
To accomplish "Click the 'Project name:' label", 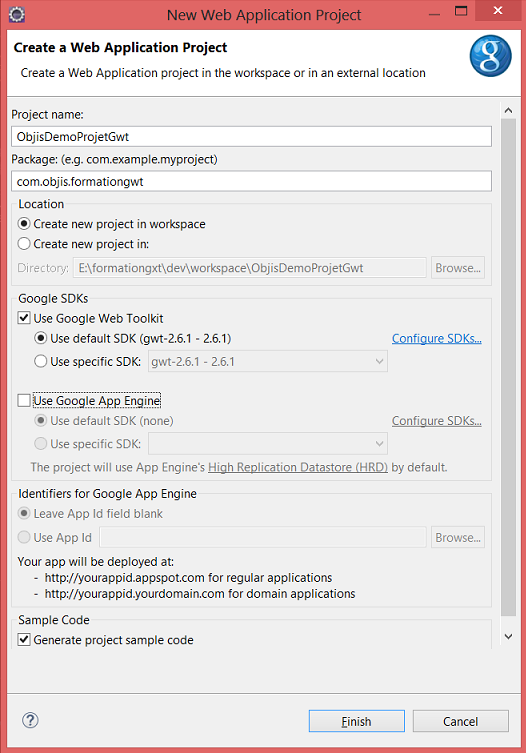I will tap(47, 114).
